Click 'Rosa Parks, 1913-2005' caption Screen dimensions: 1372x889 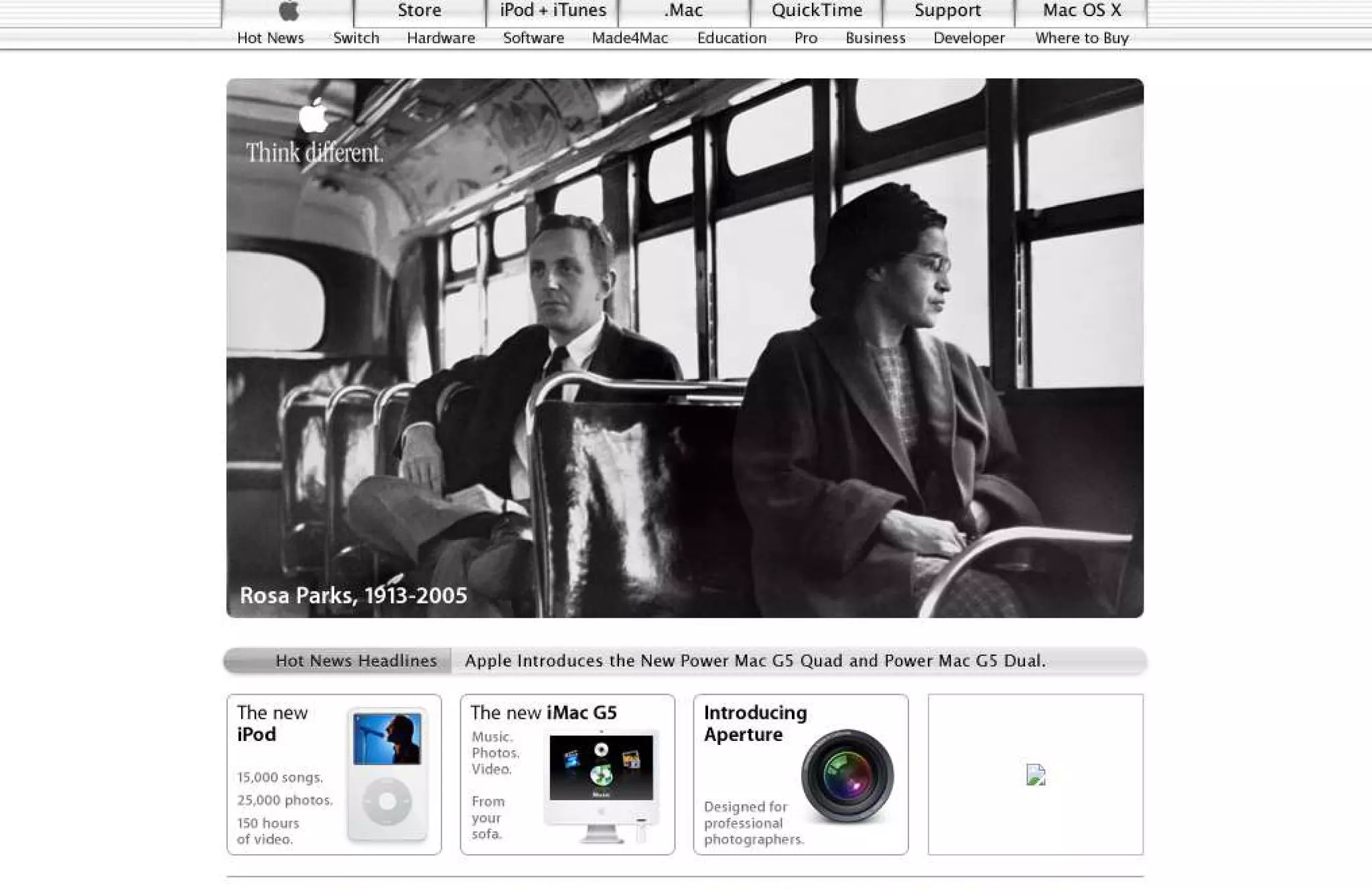click(354, 596)
